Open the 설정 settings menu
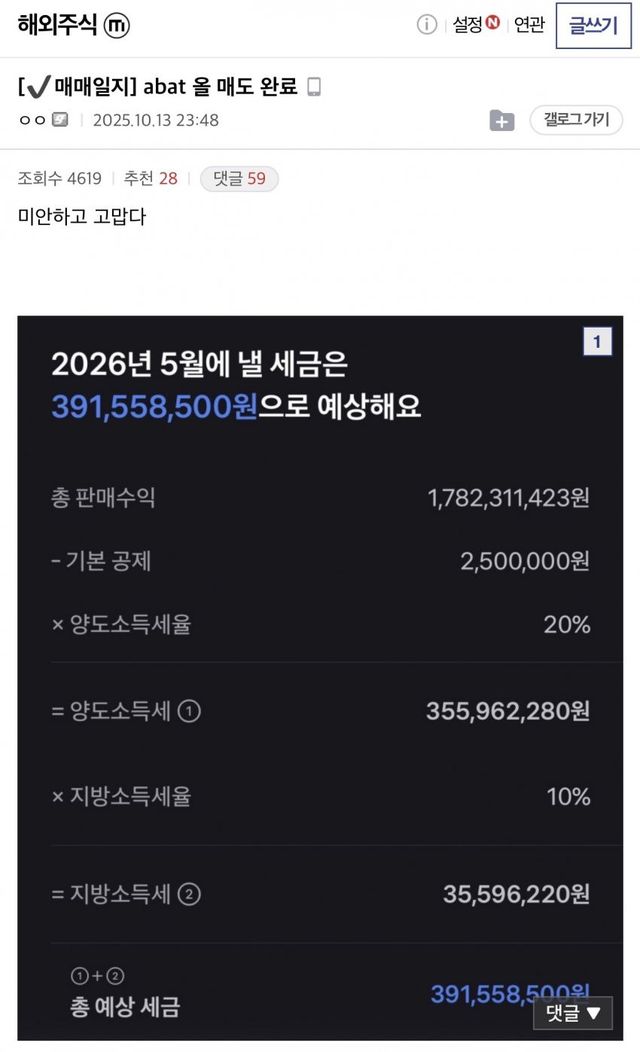This screenshot has height=1052, width=640. coord(467,25)
